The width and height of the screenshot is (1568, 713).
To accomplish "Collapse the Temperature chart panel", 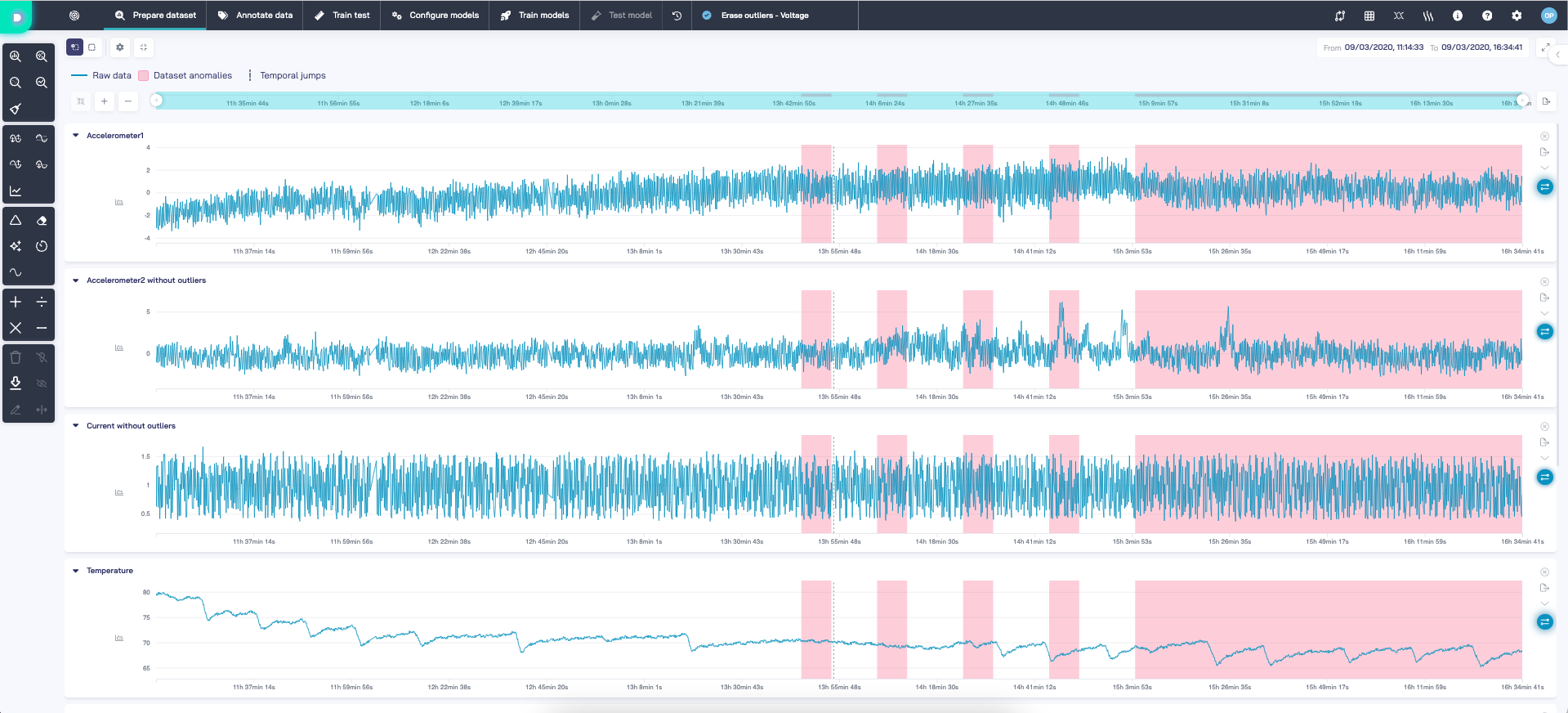I will pyautogui.click(x=76, y=571).
